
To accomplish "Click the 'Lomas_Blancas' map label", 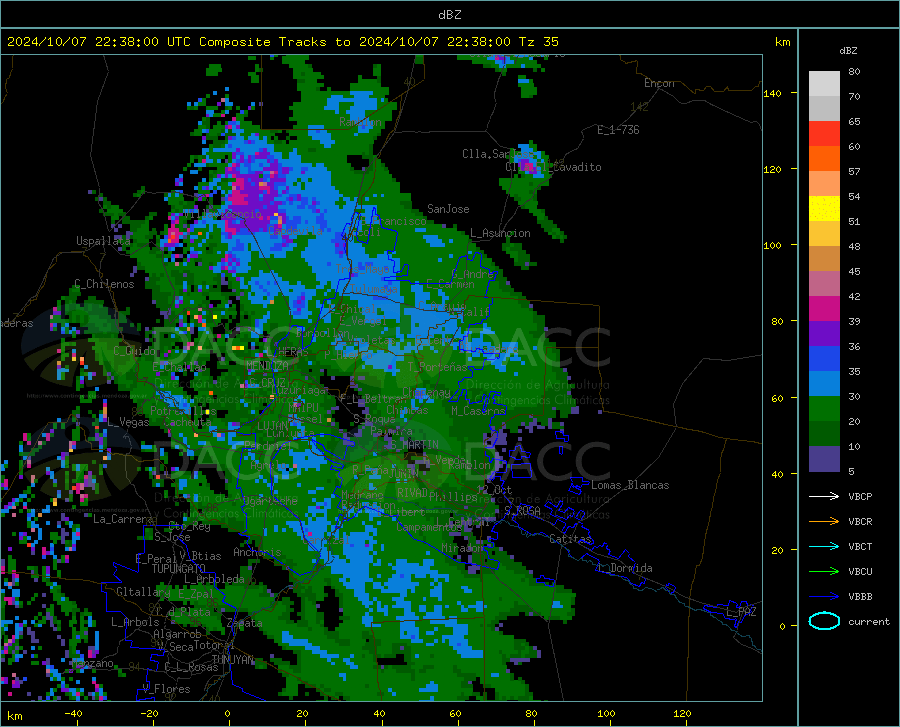I will (630, 485).
